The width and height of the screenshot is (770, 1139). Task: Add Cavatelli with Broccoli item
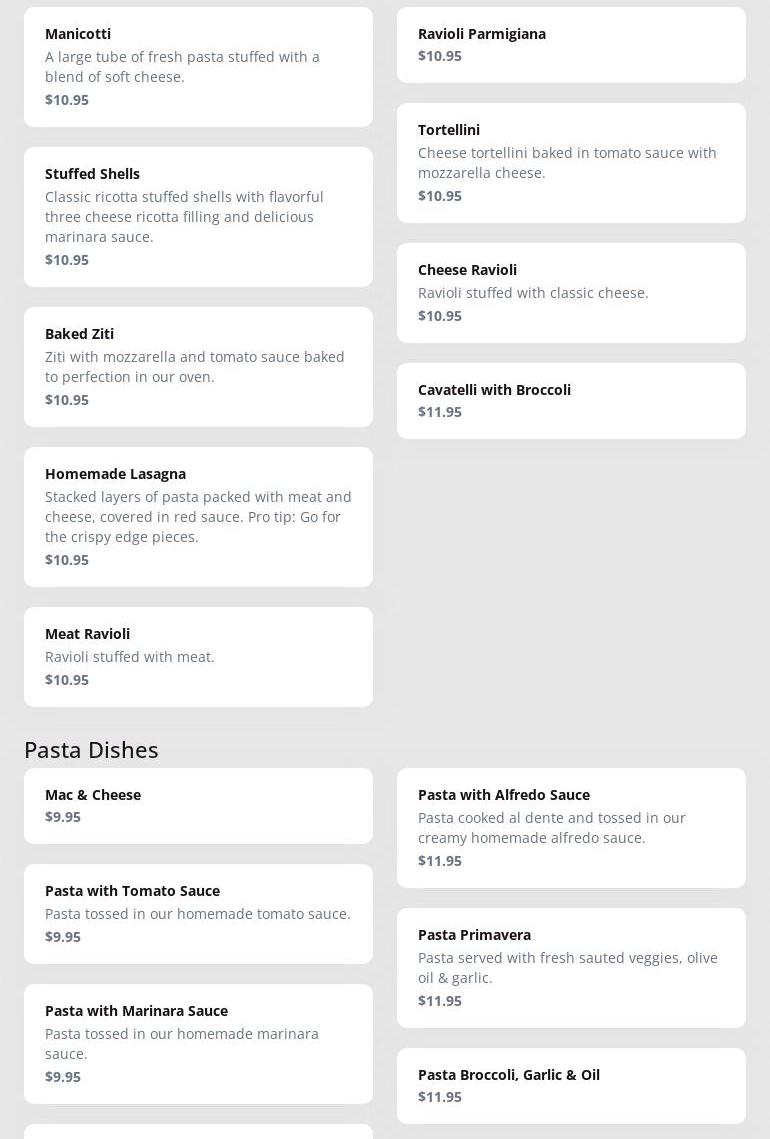571,400
